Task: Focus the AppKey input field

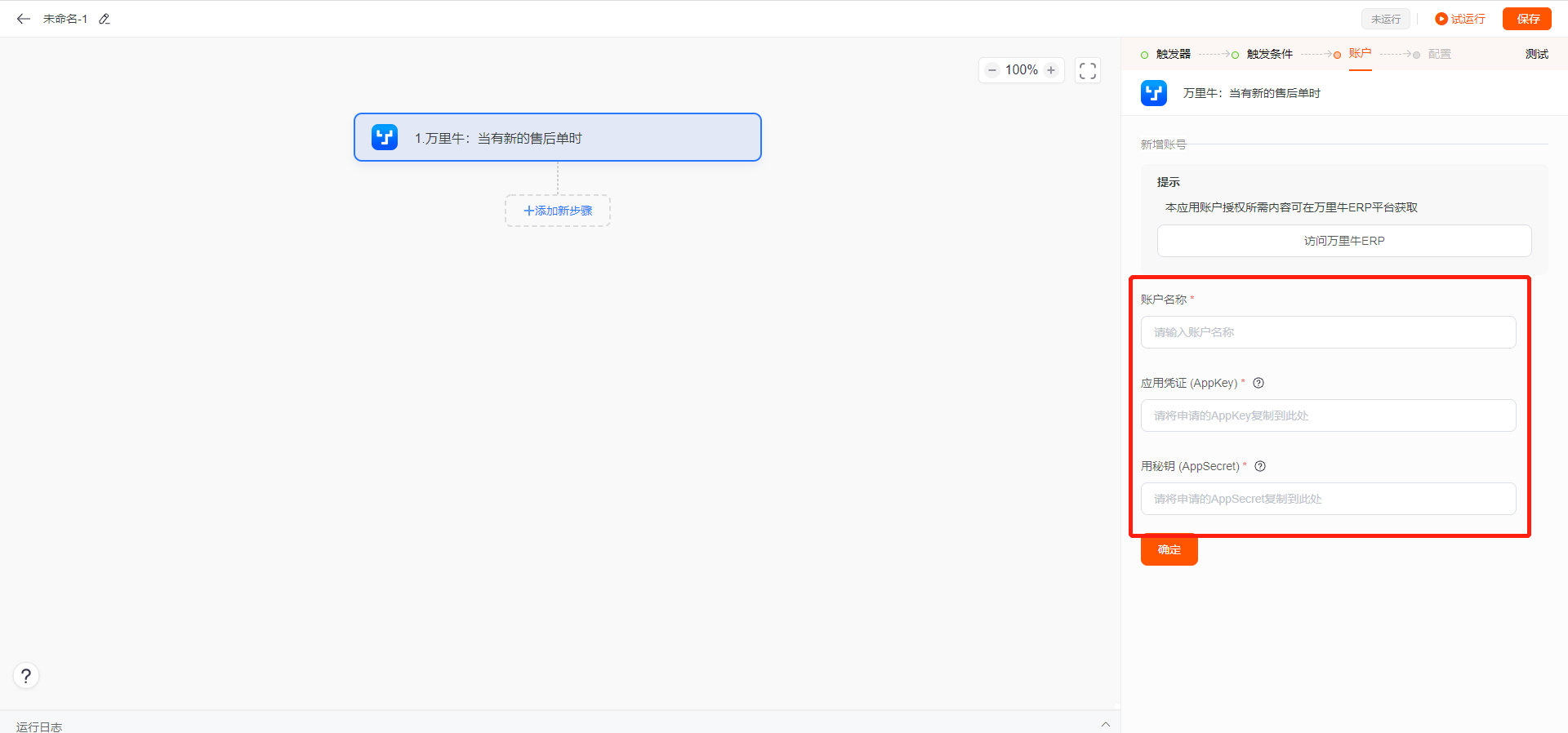Action: tap(1329, 415)
